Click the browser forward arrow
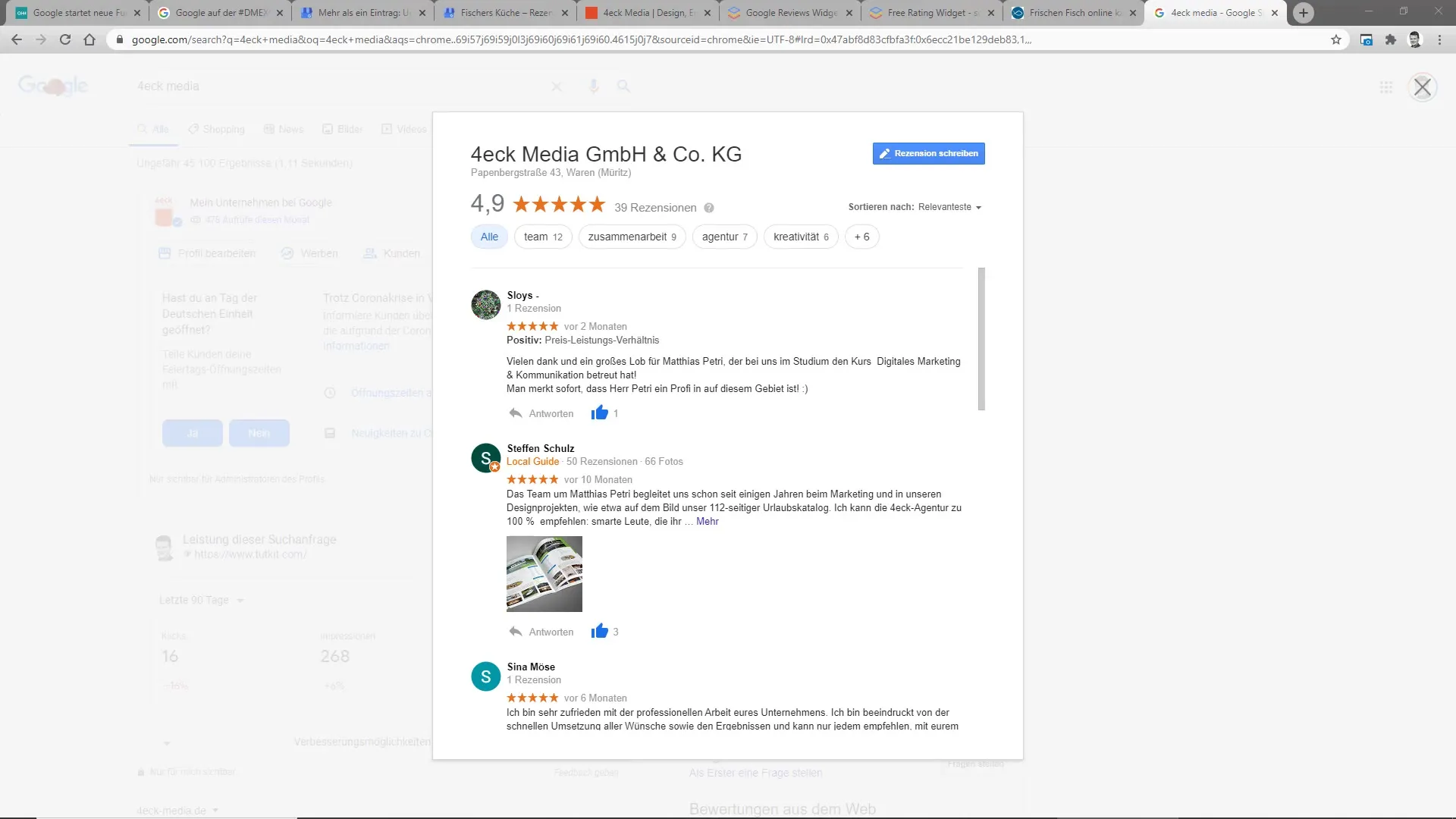The width and height of the screenshot is (1456, 819). coord(41,39)
